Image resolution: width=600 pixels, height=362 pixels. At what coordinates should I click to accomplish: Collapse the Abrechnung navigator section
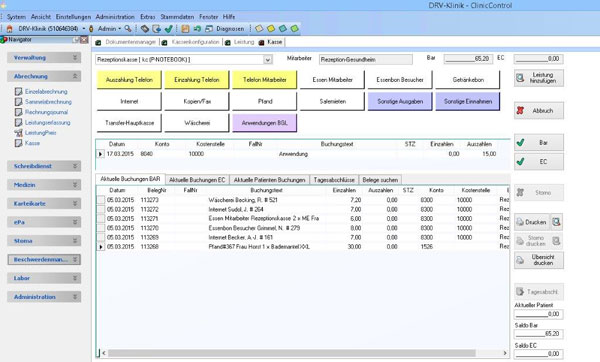pos(75,76)
